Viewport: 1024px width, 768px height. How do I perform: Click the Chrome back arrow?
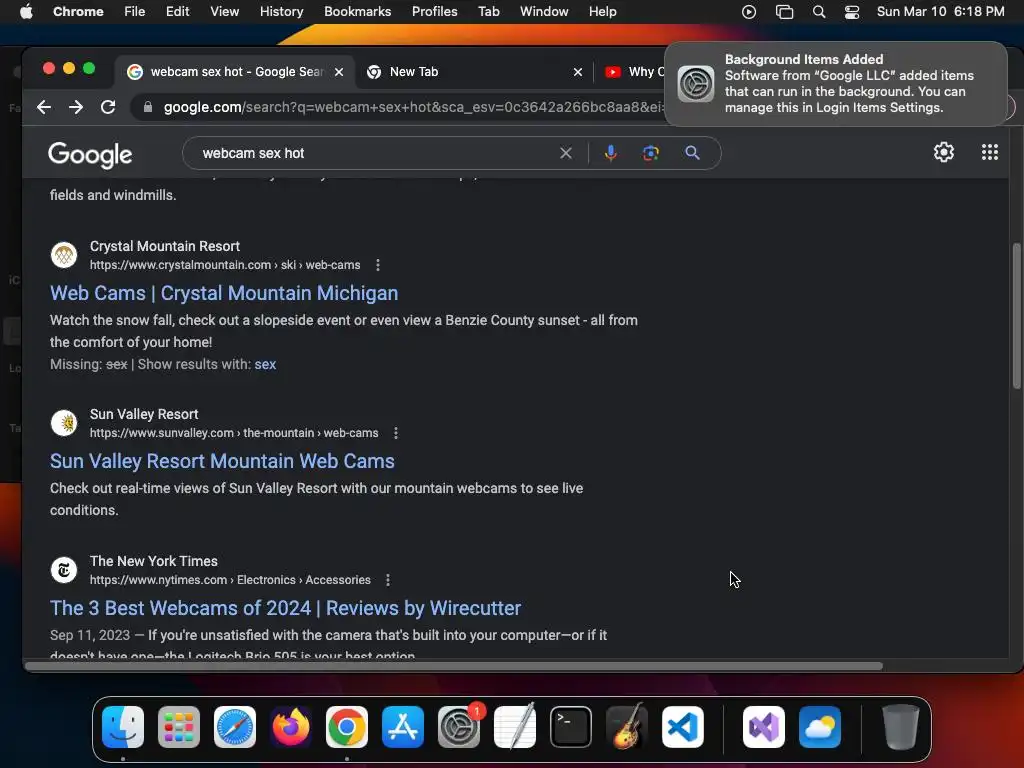[x=44, y=107]
